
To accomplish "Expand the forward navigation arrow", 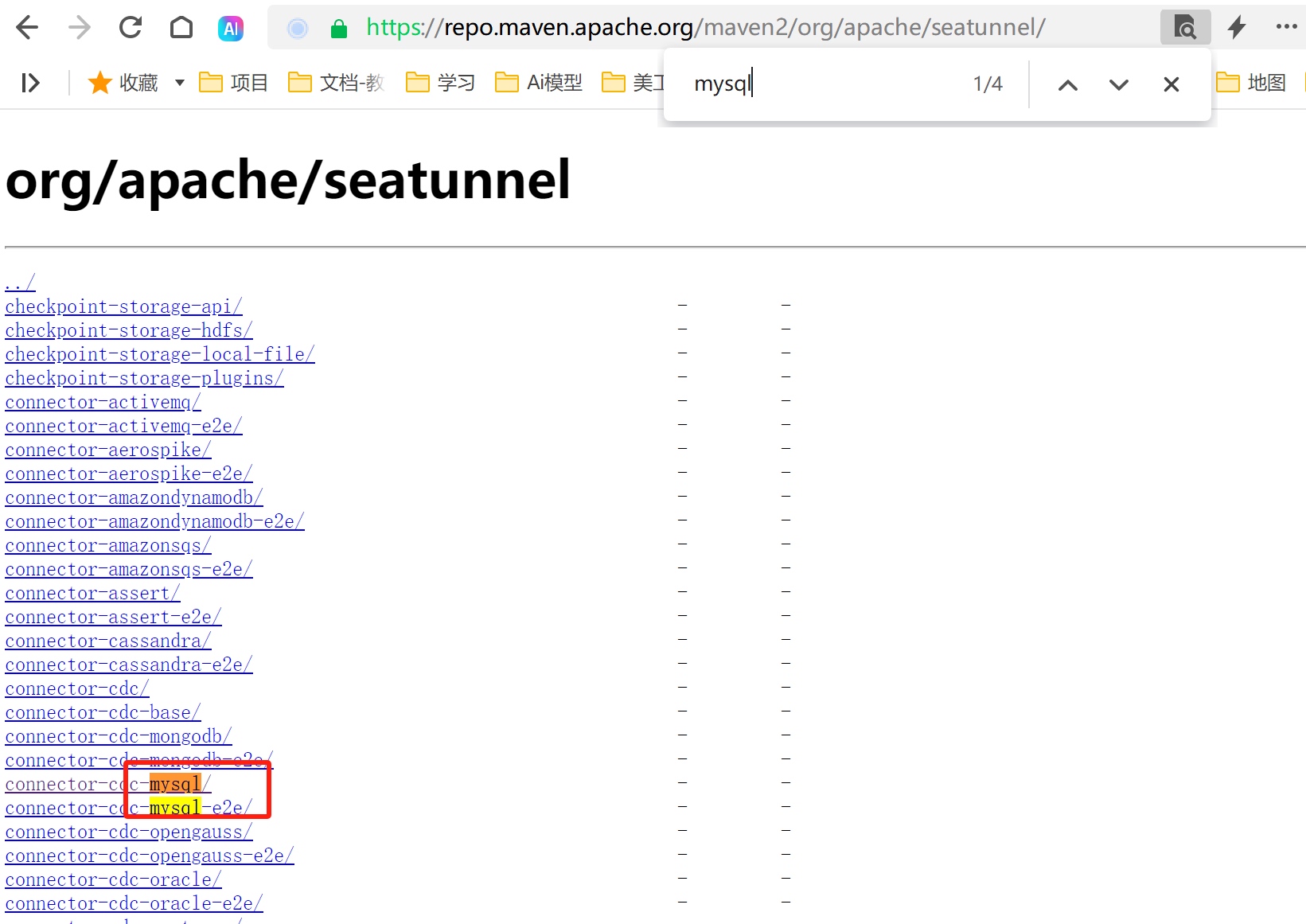I will tap(78, 27).
